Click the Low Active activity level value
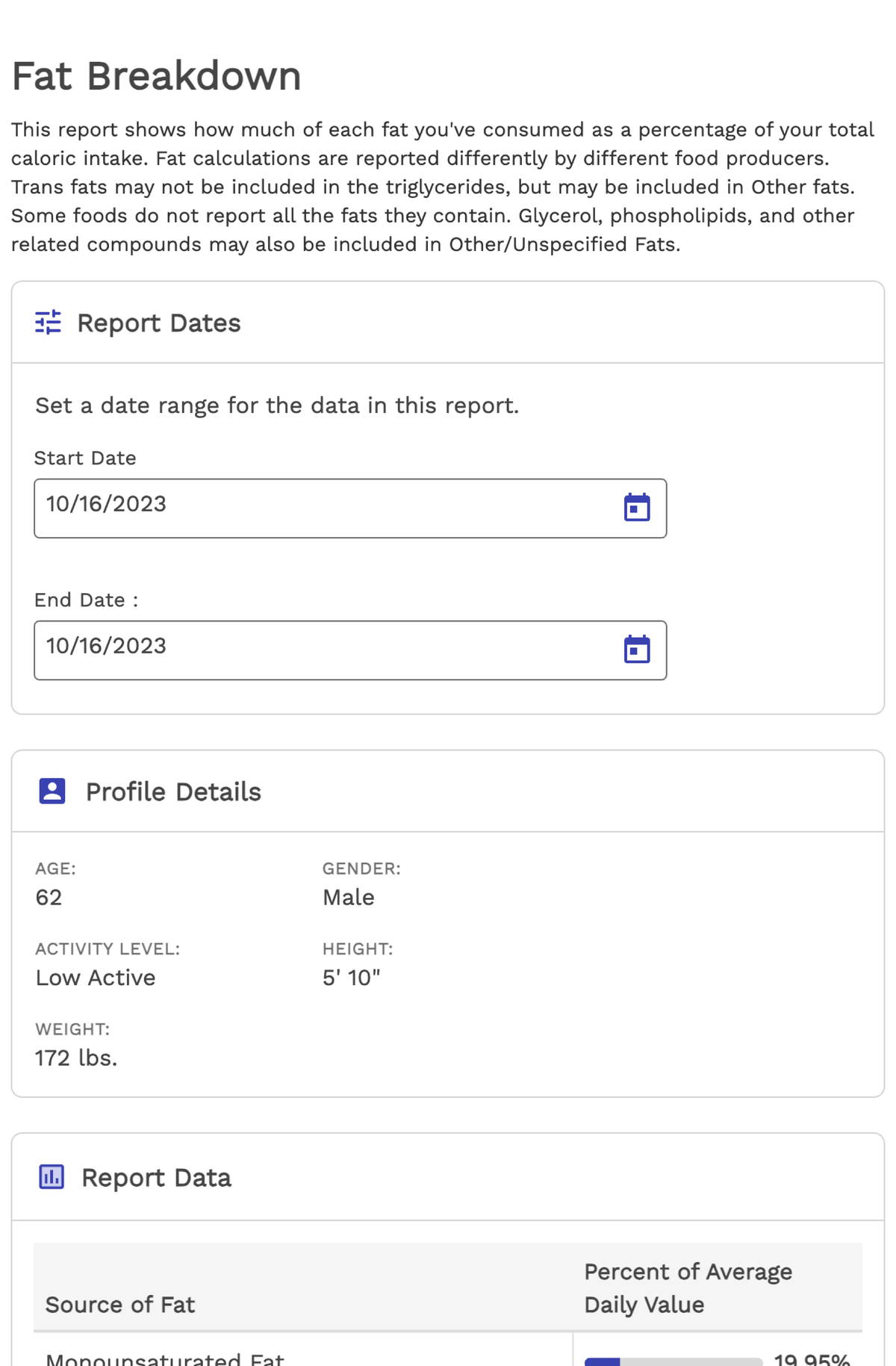 click(96, 978)
